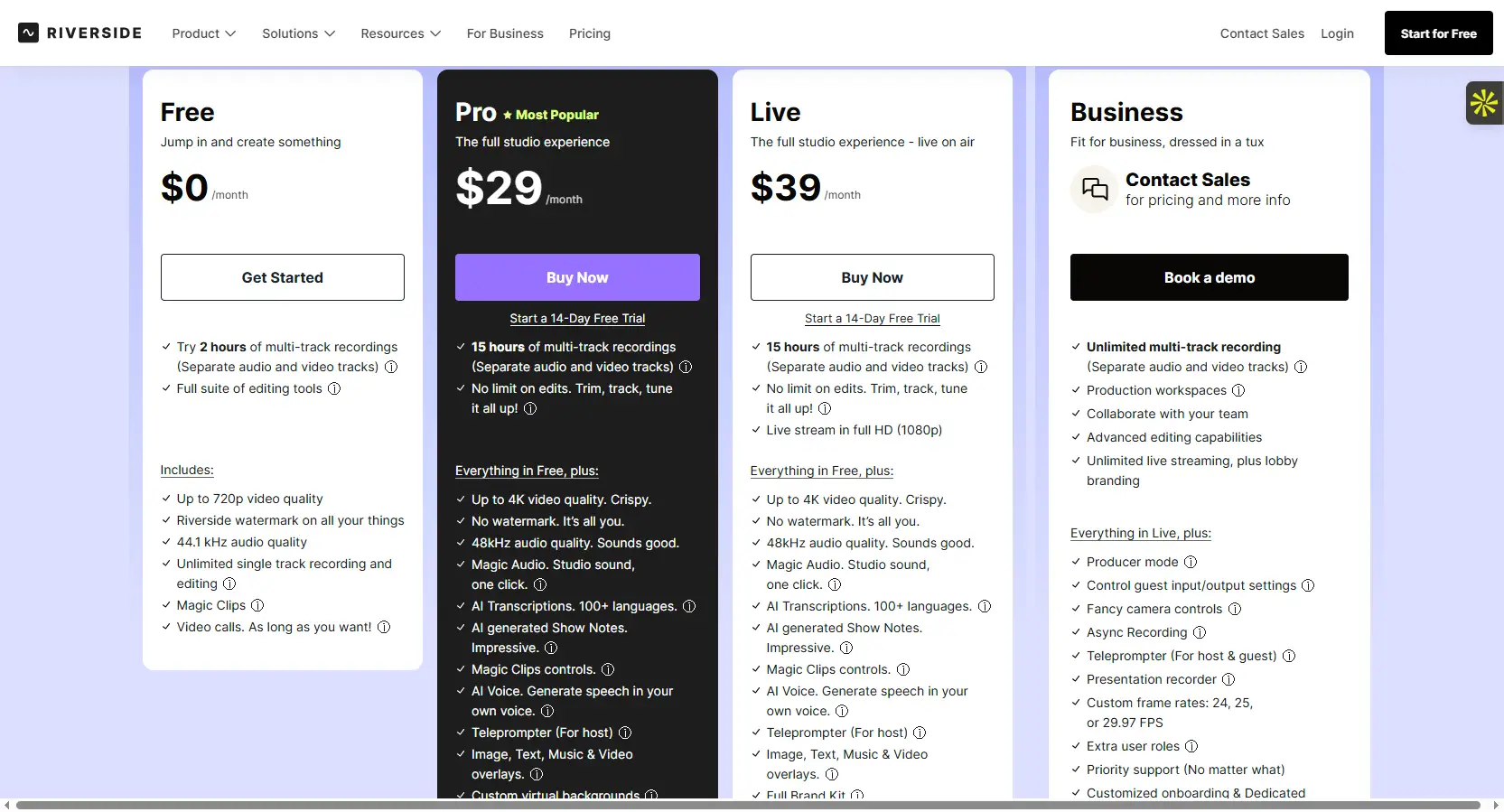Go to the Pricing menu item
Viewport: 1504px width, 812px height.
tap(590, 33)
